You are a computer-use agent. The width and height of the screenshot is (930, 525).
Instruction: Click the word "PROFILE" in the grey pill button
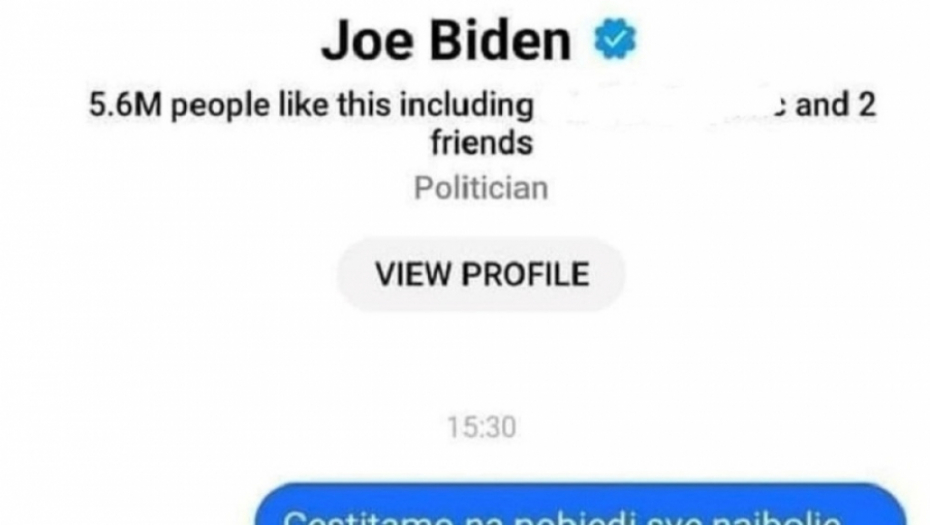tap(525, 274)
